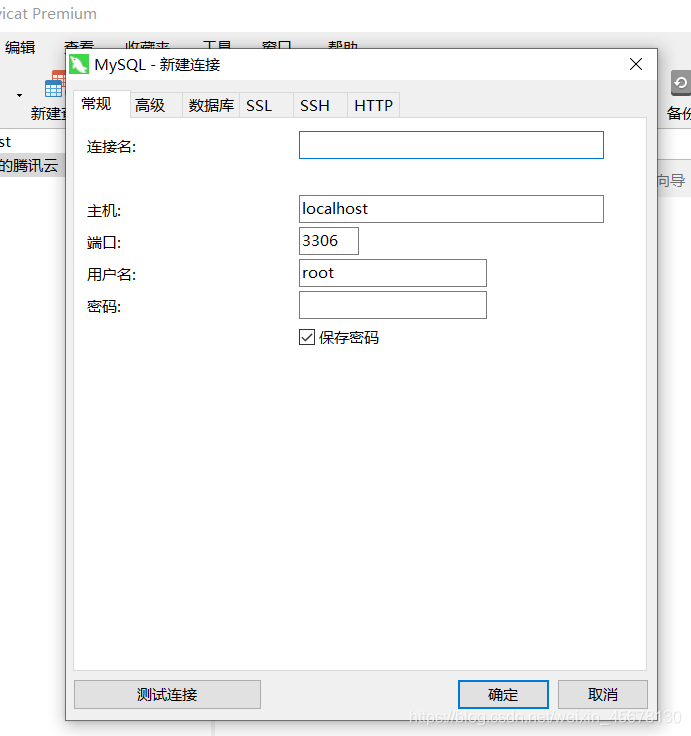Click the 主机 field containing localhost
Image resolution: width=691 pixels, height=736 pixels.
click(451, 209)
